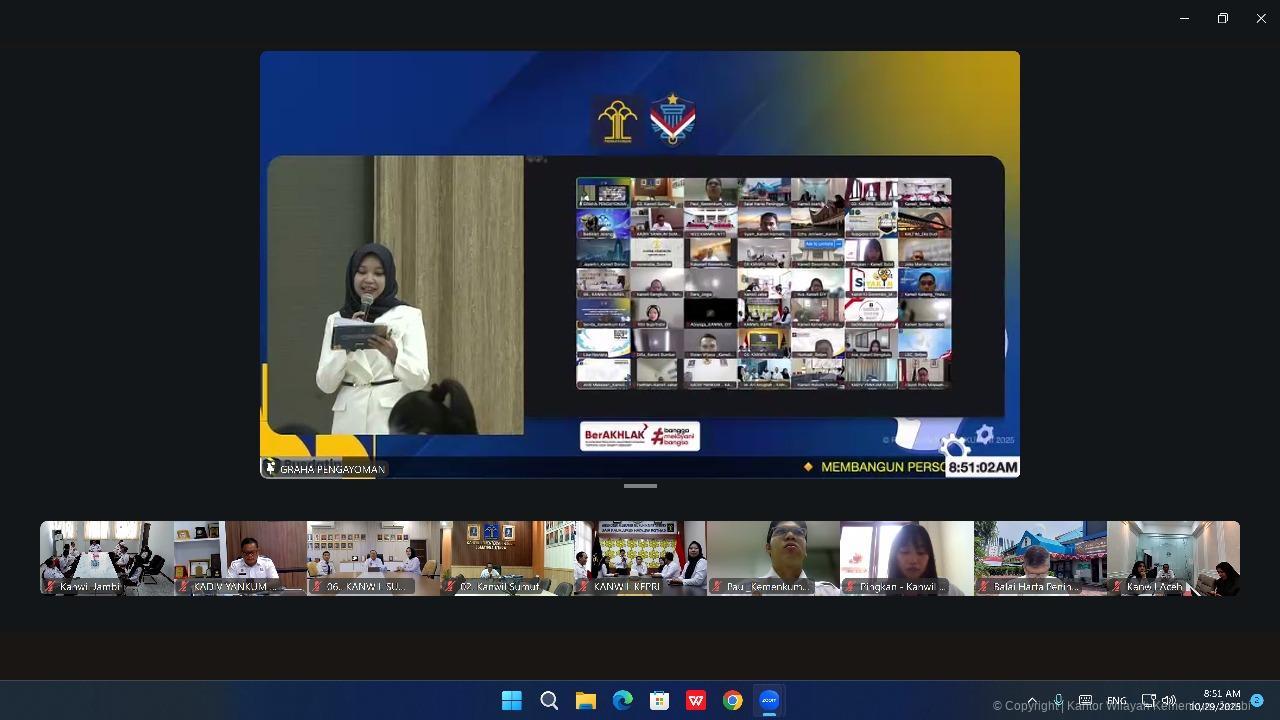Launch Microsoft Edge browser
The image size is (1280, 720).
coord(622,700)
